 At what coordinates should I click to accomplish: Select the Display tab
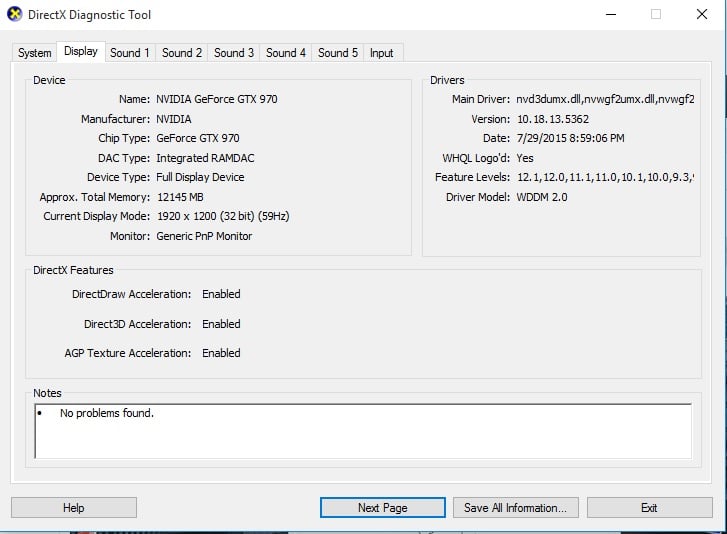coord(81,51)
